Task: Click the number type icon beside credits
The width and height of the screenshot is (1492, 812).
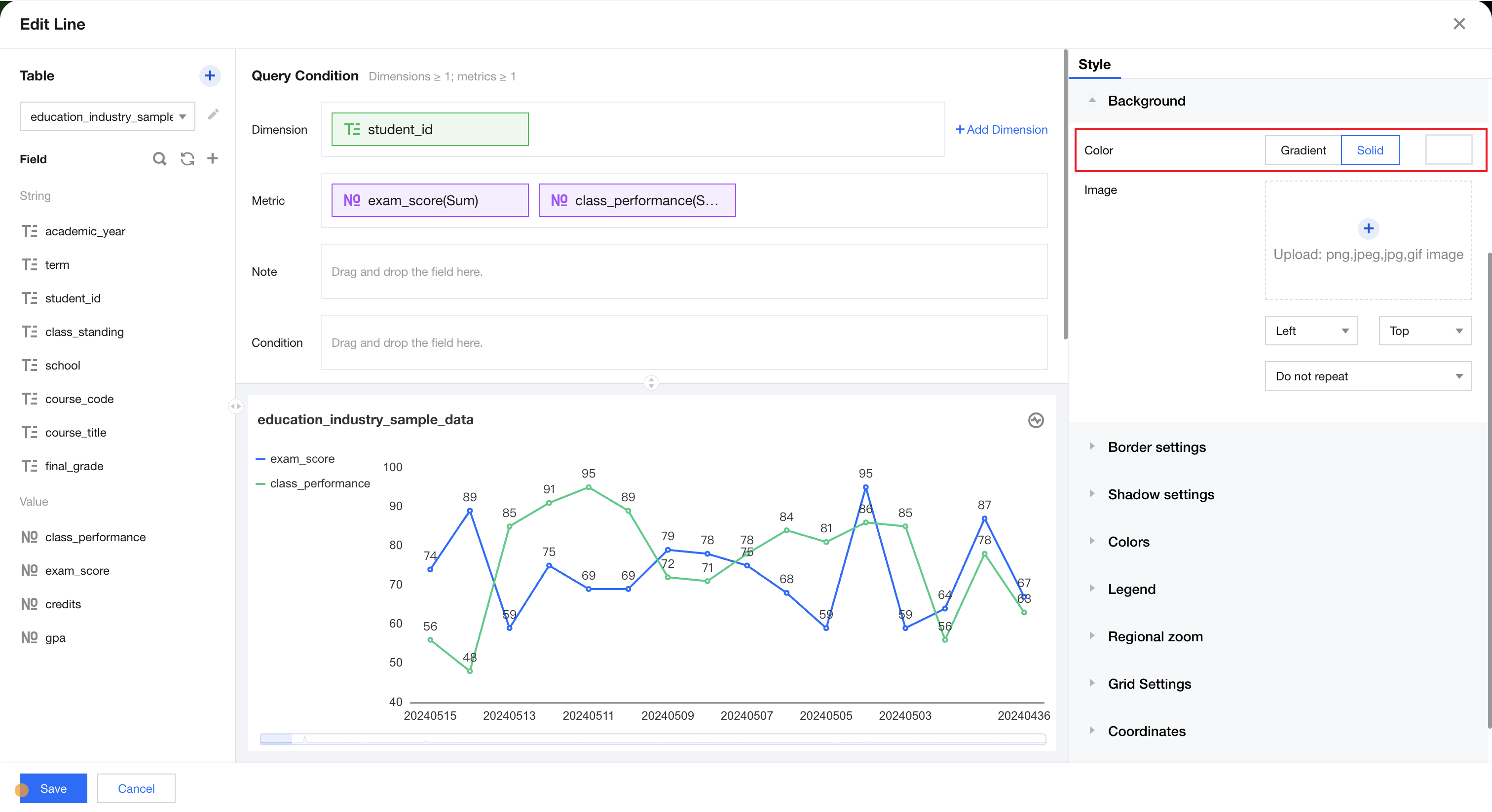Action: 29,604
